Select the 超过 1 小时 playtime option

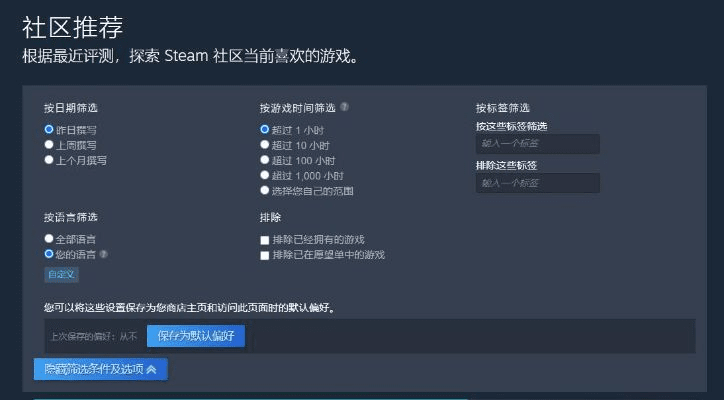coord(265,130)
